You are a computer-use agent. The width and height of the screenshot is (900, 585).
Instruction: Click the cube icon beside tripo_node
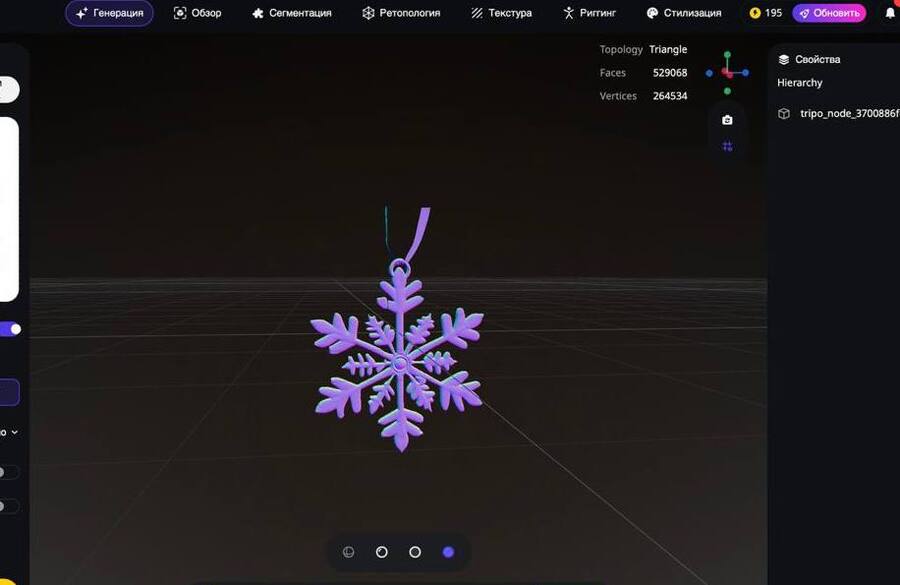click(783, 114)
